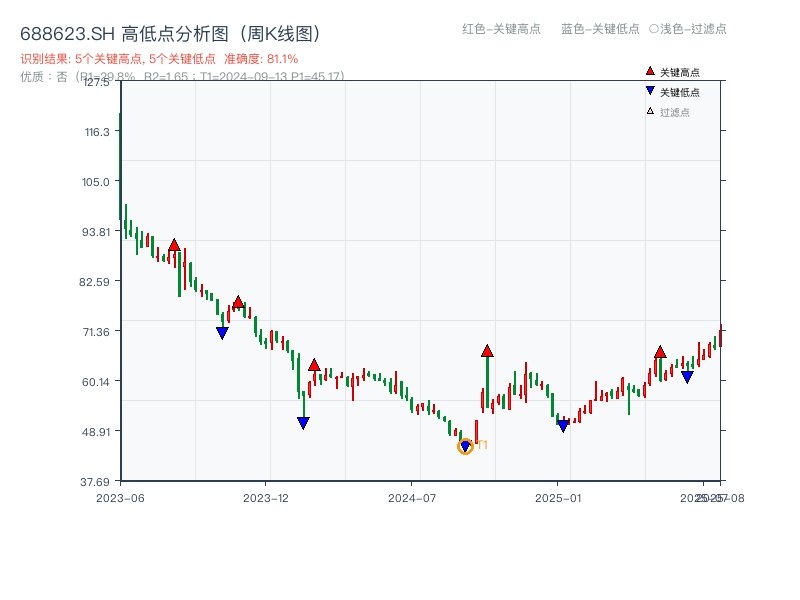Click the T1 annotation label on the chart
The image size is (800, 600).
tap(481, 444)
